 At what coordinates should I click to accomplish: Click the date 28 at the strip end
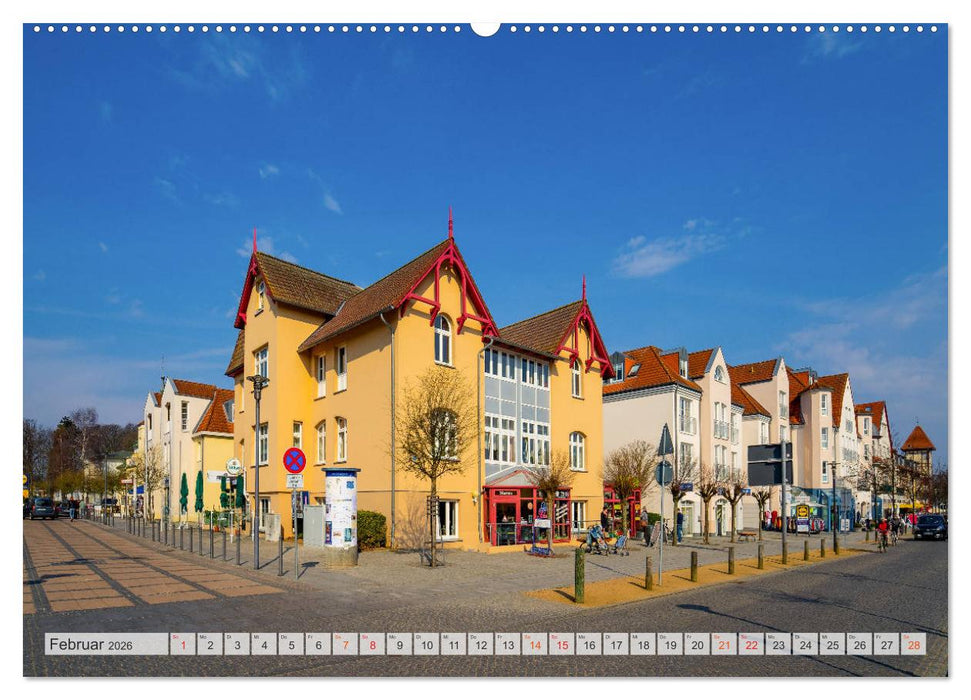(x=912, y=644)
